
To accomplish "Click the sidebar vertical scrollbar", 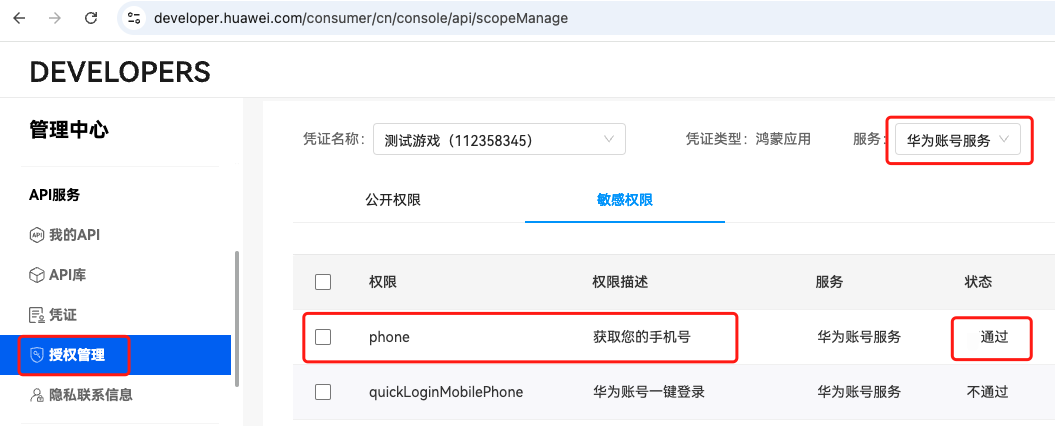I will (236, 319).
